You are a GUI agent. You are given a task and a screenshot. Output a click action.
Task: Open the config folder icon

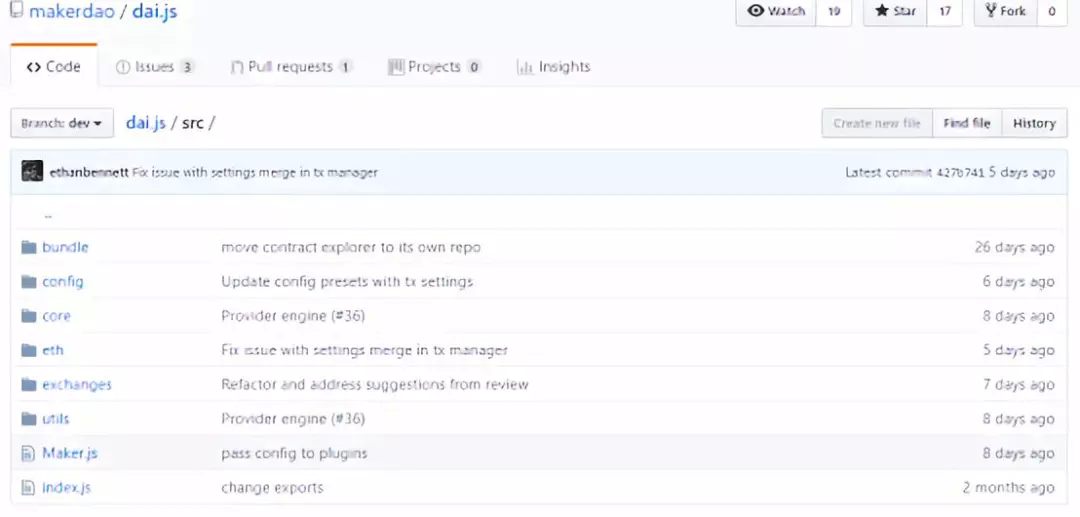(28, 282)
